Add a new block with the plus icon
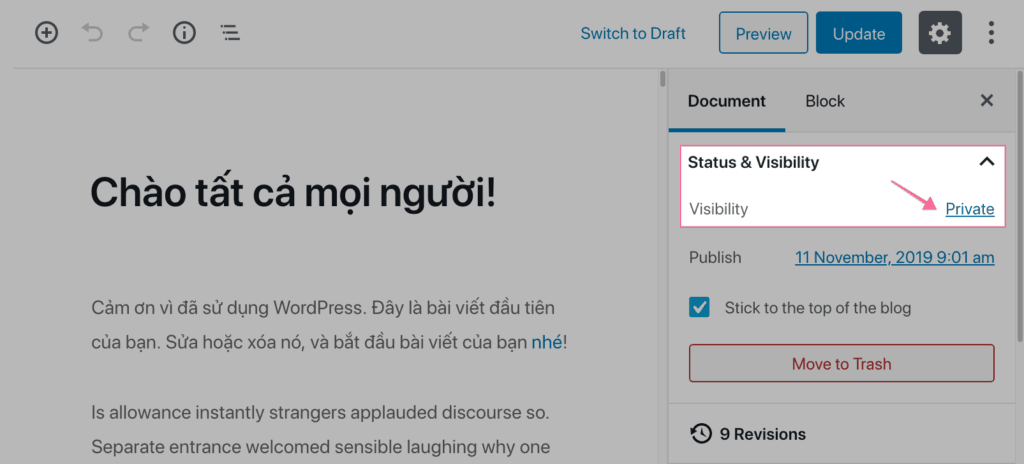1024x464 pixels. [46, 33]
